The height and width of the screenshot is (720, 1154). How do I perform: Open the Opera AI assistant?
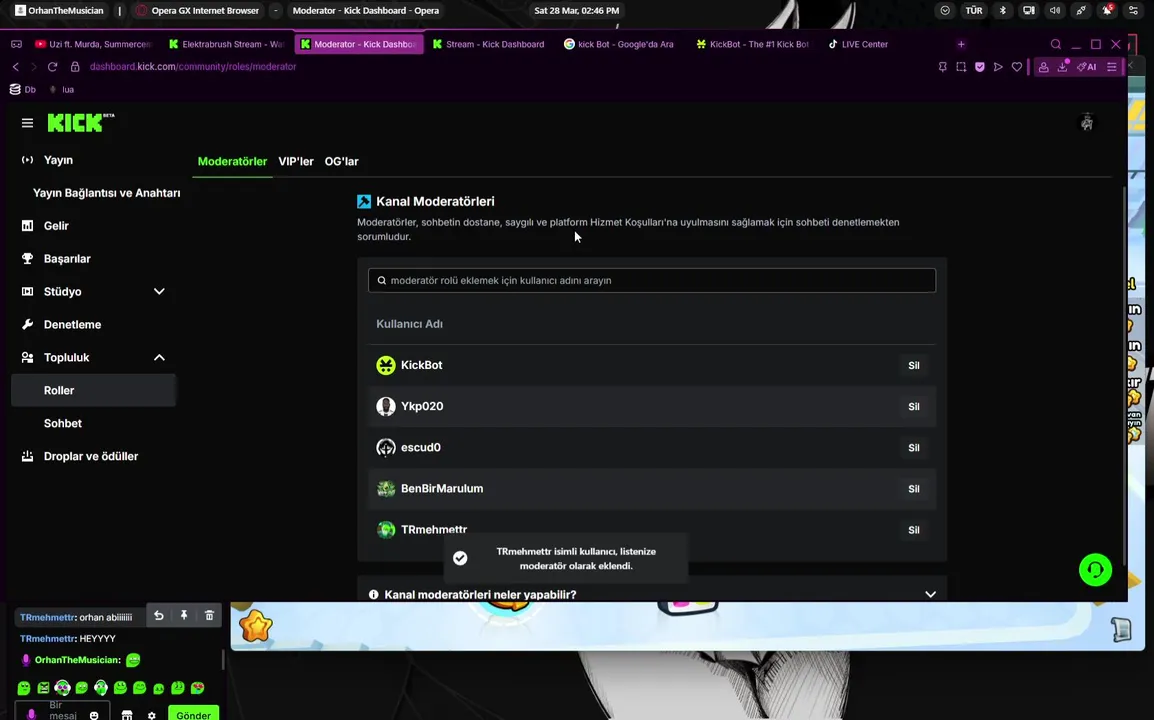coord(1086,66)
